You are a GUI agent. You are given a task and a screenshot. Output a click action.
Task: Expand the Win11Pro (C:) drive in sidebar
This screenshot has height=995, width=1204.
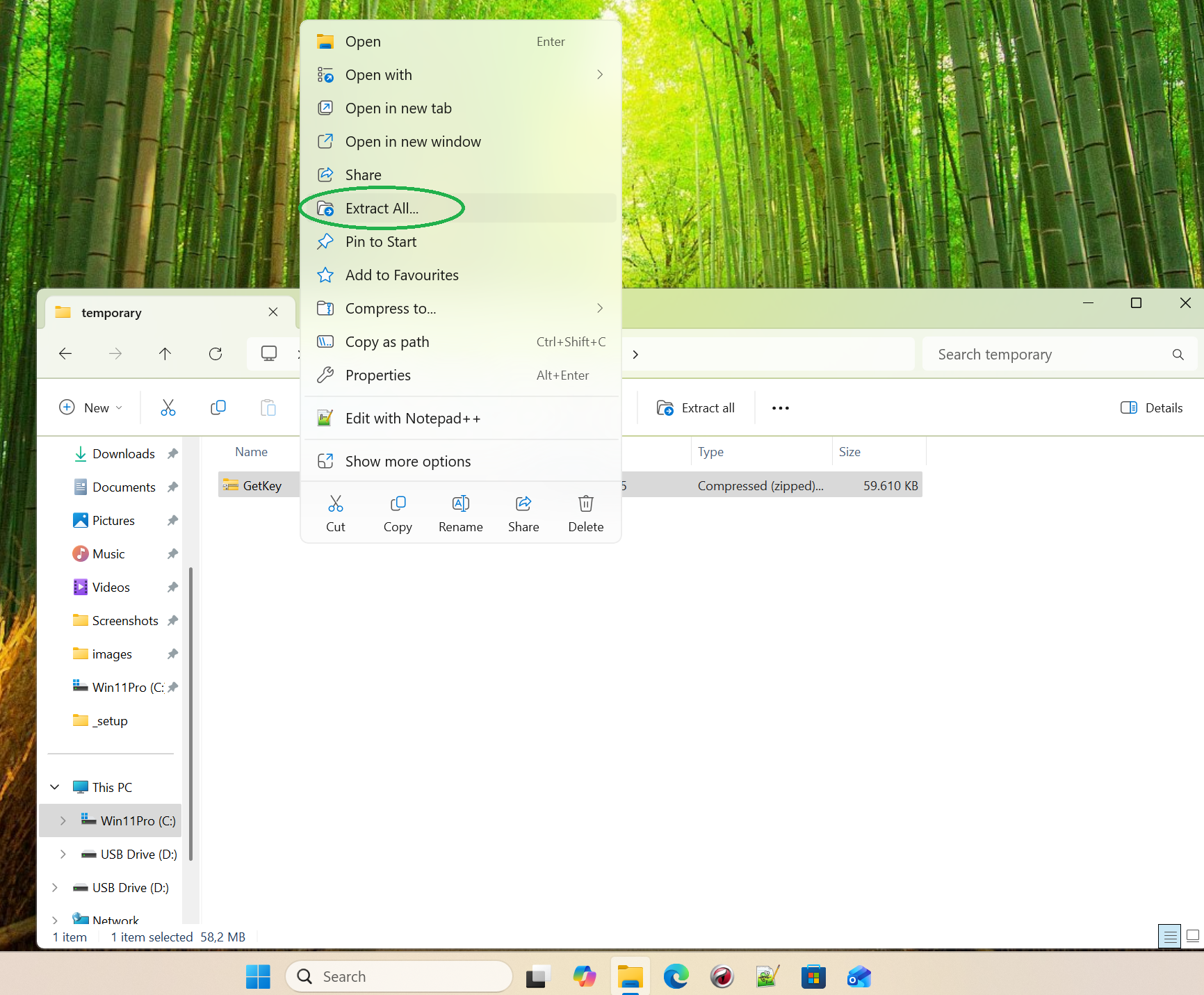(62, 820)
